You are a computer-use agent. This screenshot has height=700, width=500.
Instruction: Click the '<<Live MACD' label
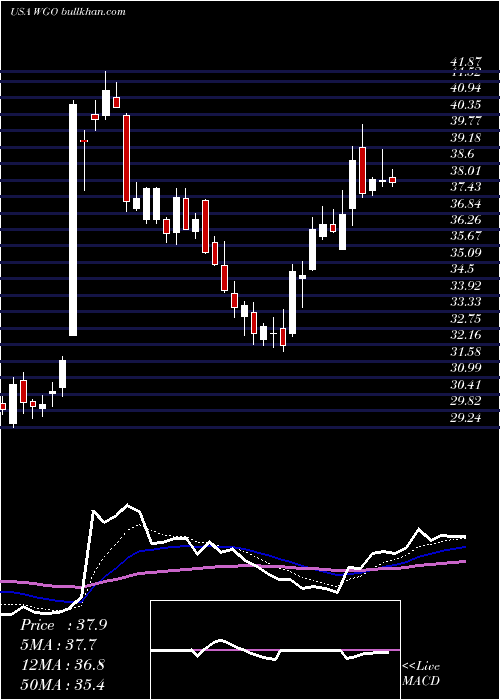point(421,673)
